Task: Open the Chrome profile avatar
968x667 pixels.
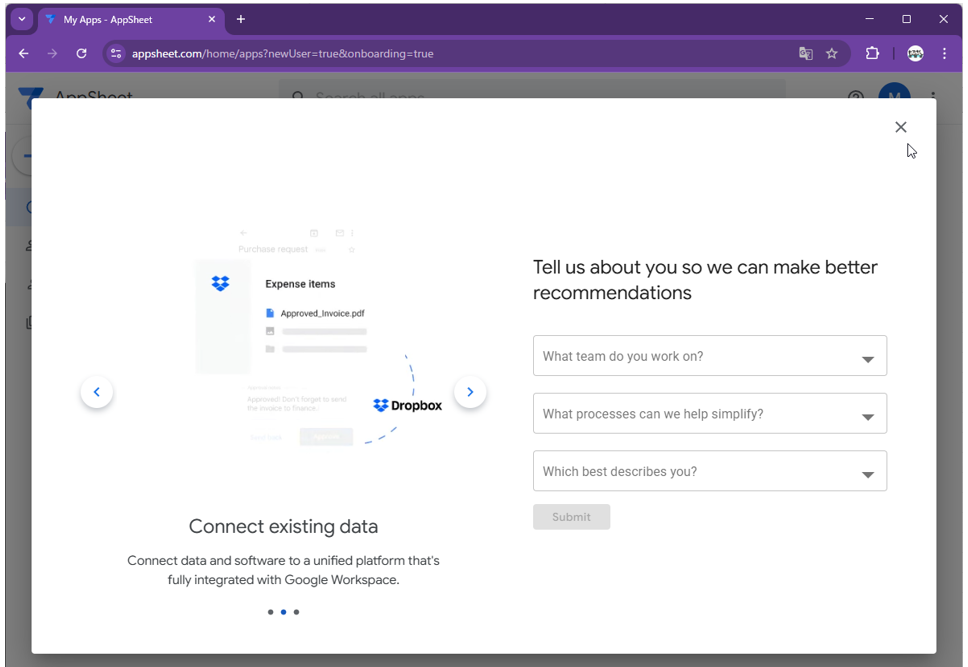Action: click(915, 54)
